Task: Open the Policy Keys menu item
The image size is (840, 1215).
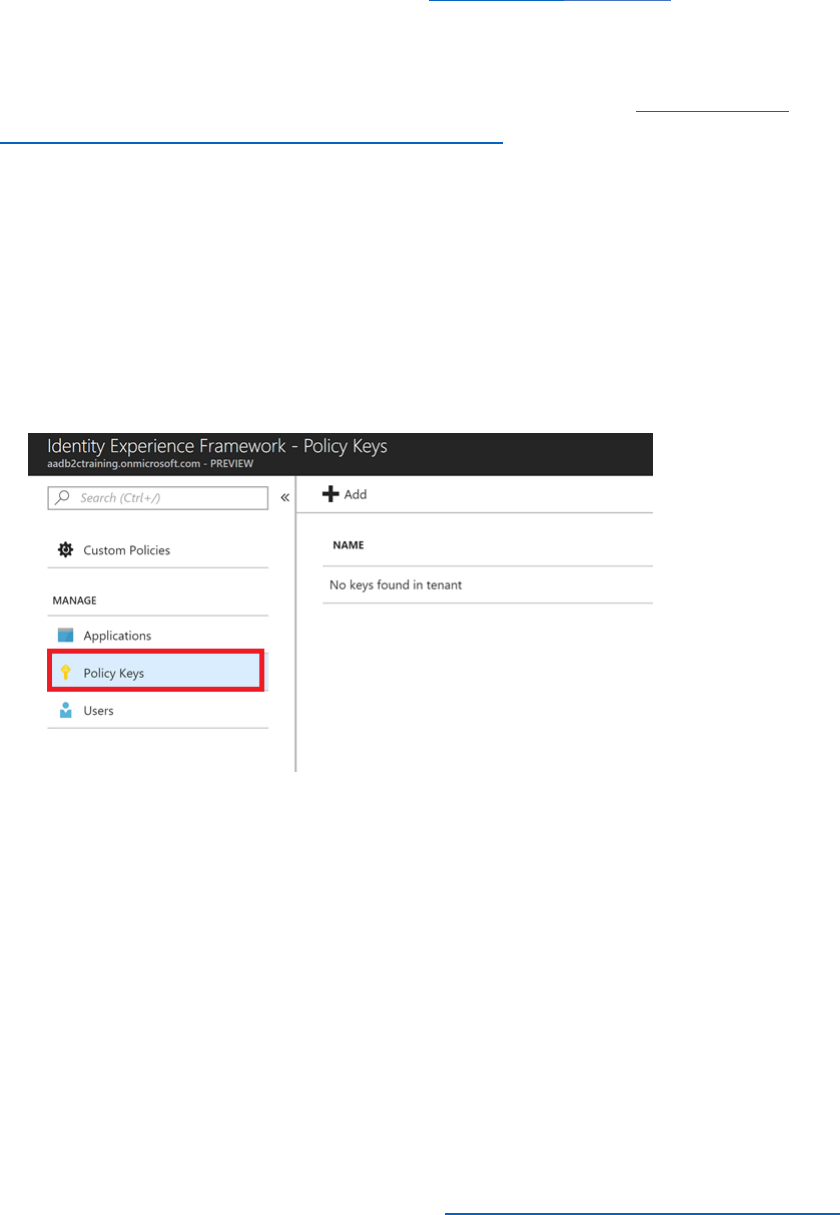Action: pyautogui.click(x=158, y=673)
